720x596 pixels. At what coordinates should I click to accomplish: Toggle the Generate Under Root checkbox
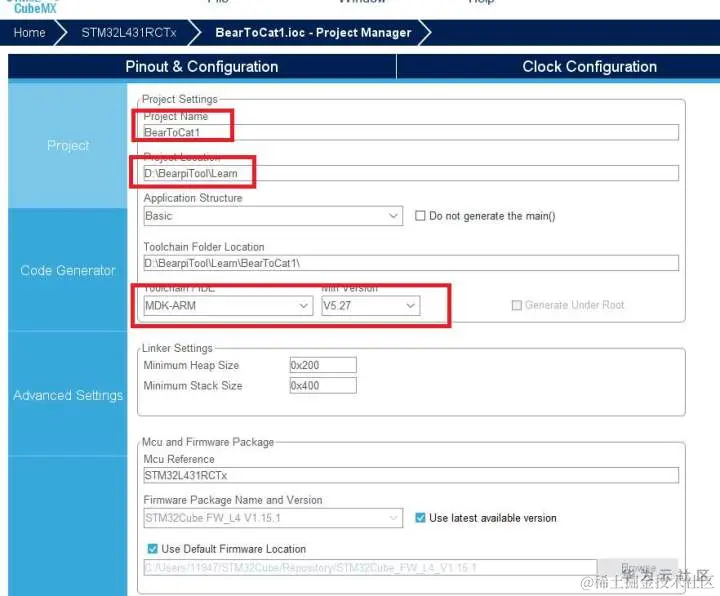[517, 305]
